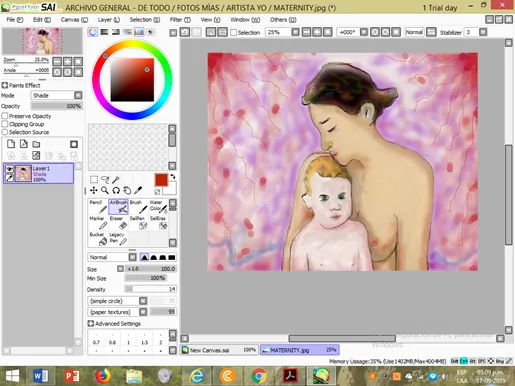
Task: Adjust the brush Min Size slider
Action: coord(146,278)
